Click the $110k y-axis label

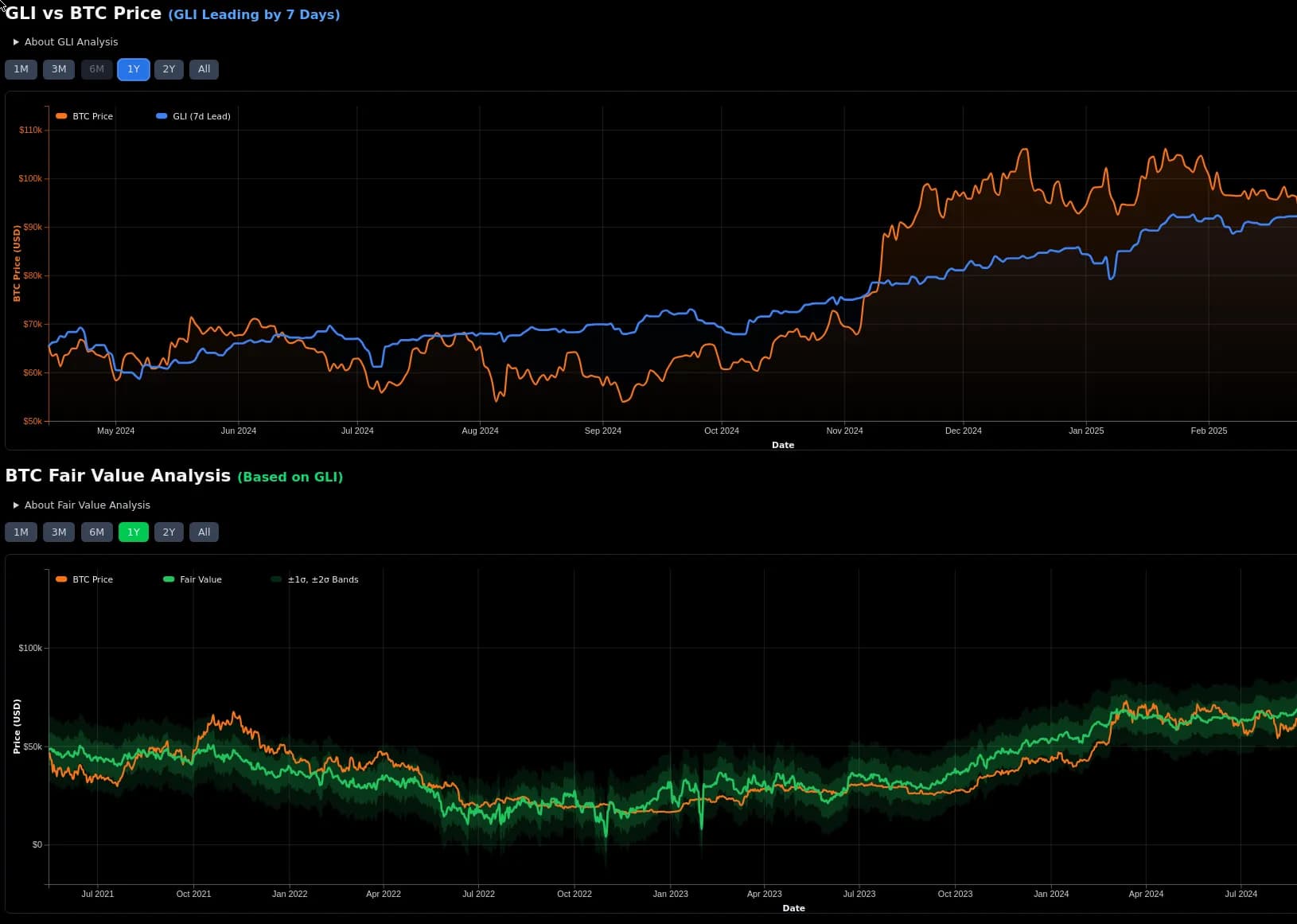pyautogui.click(x=30, y=130)
